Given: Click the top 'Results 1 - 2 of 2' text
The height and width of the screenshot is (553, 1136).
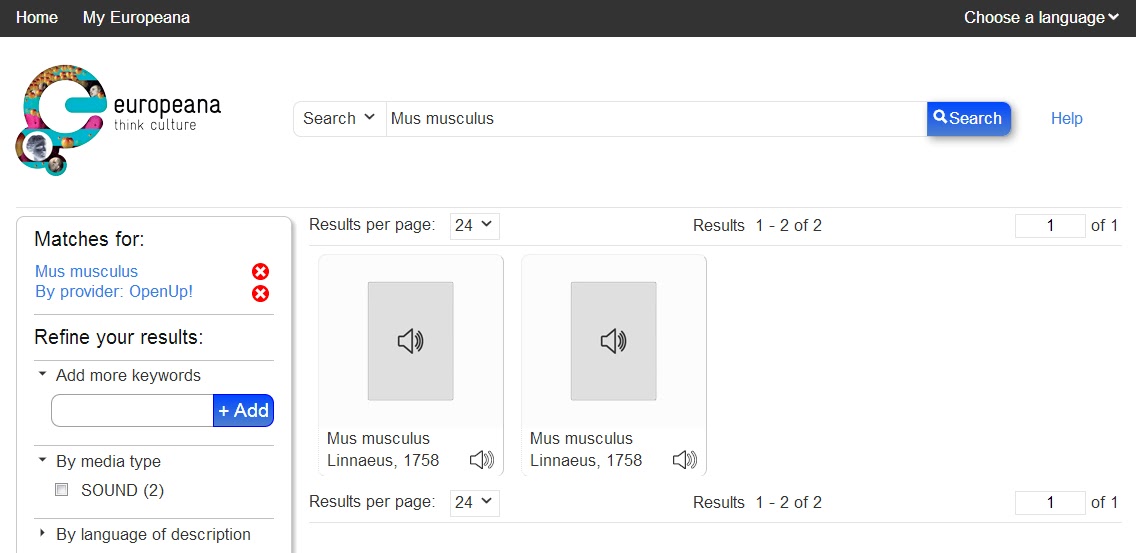Looking at the screenshot, I should [x=757, y=225].
